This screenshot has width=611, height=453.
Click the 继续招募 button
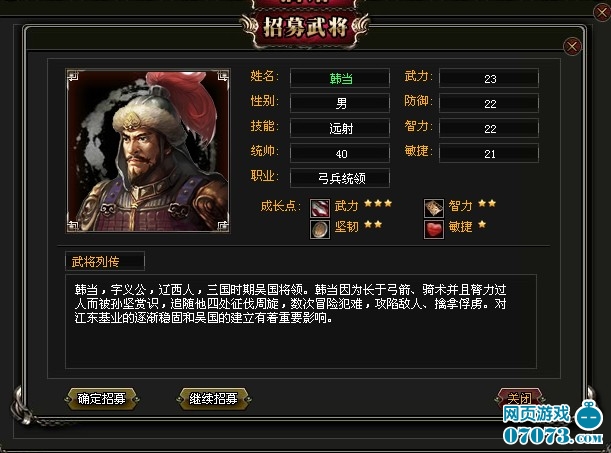[x=214, y=399]
